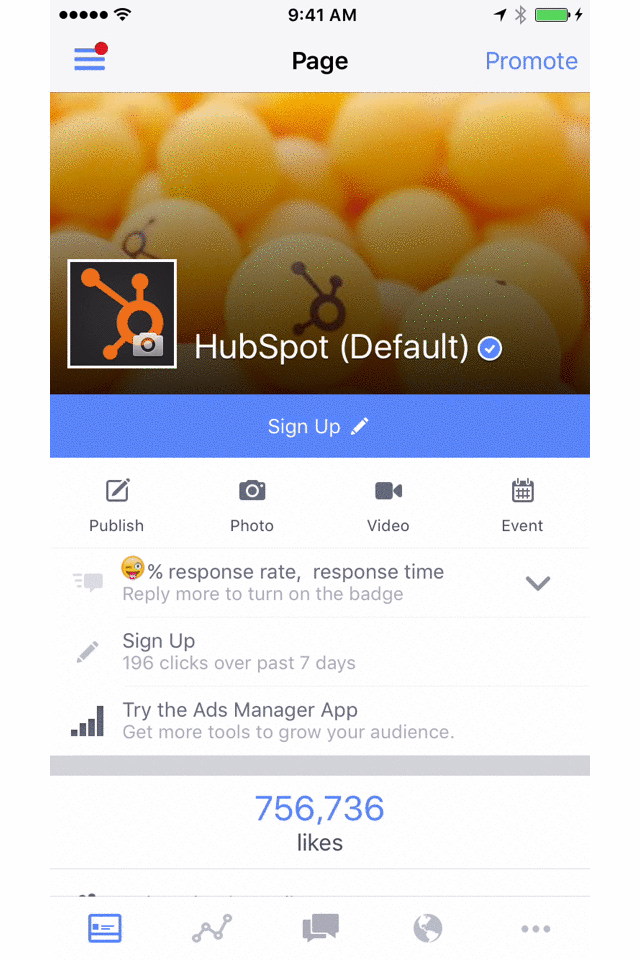This screenshot has width=640, height=960.
Task: Edit Sign Up button with pencil icon
Action: click(360, 426)
